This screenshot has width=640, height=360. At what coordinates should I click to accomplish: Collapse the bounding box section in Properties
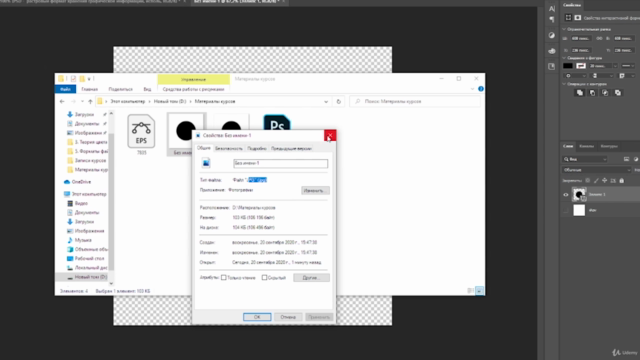564,29
